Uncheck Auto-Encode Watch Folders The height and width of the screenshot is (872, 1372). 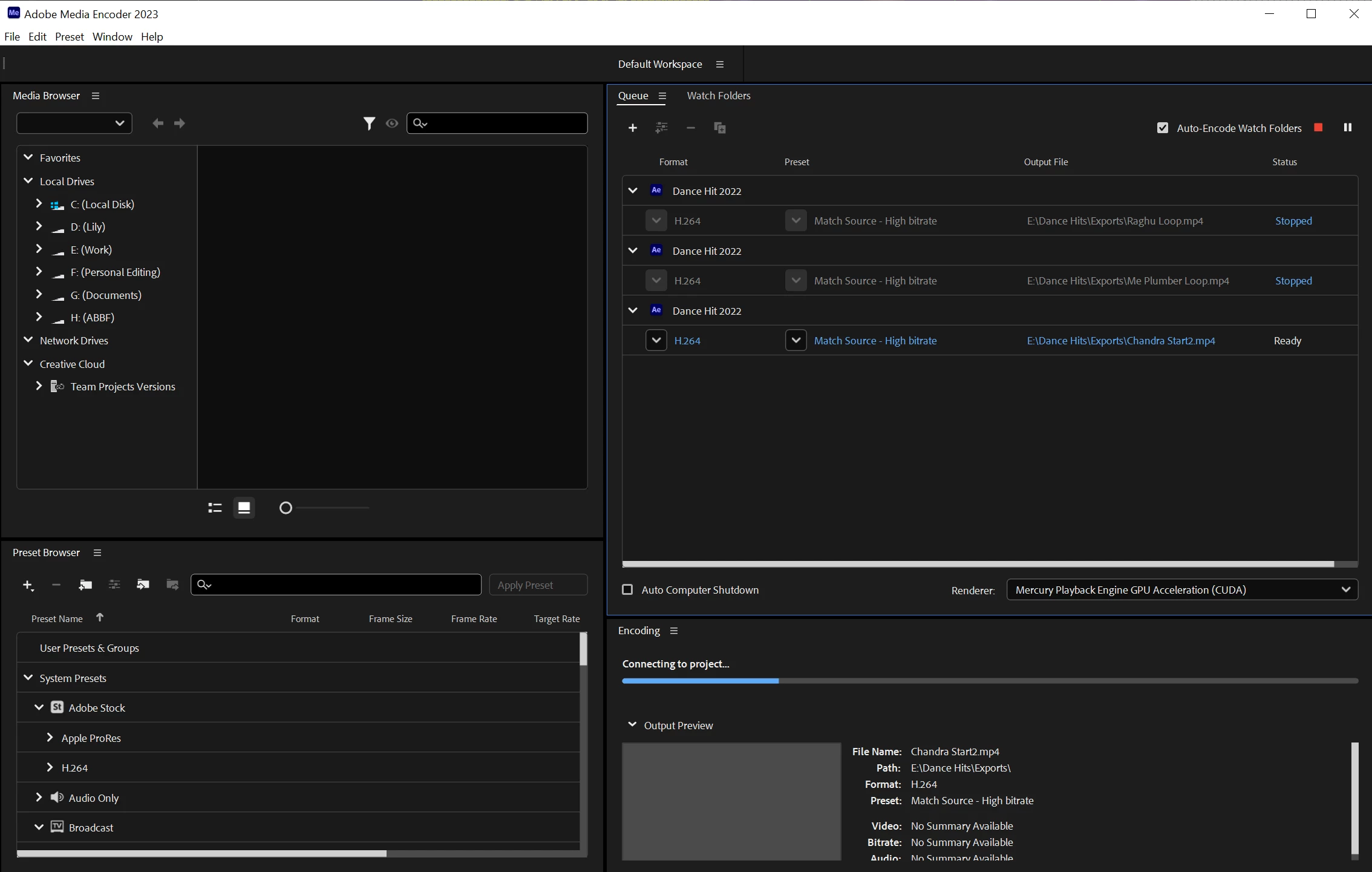[x=1162, y=128]
